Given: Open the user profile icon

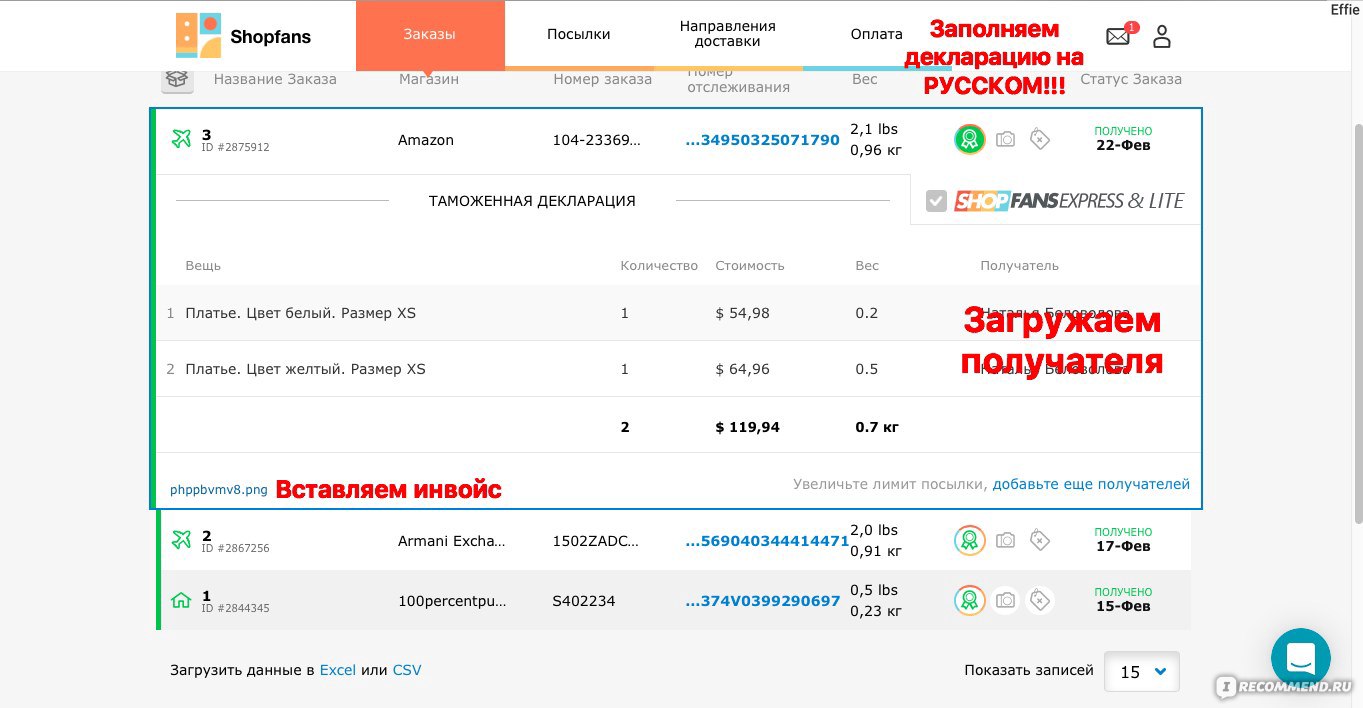Looking at the screenshot, I should 1161,37.
